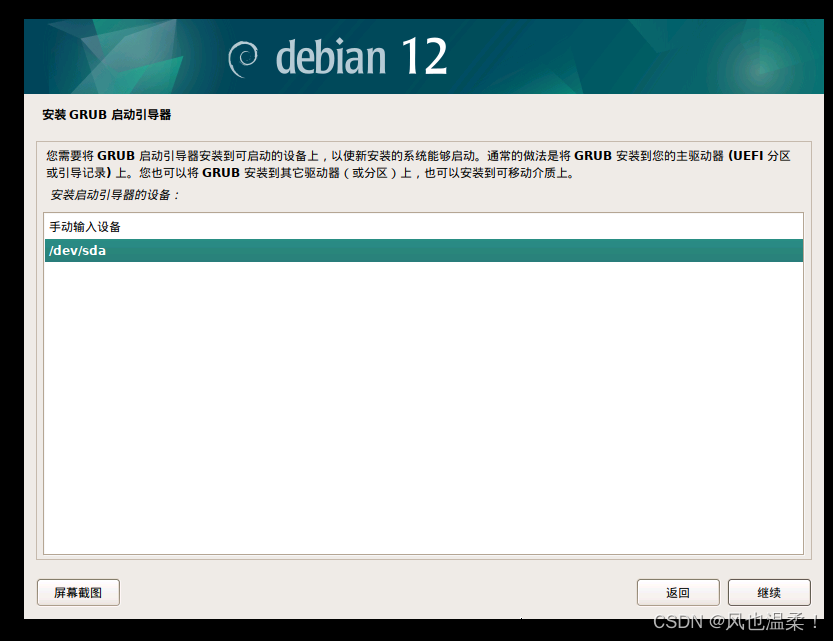Click 返回 to go back a step
This screenshot has width=833, height=641.
[677, 592]
